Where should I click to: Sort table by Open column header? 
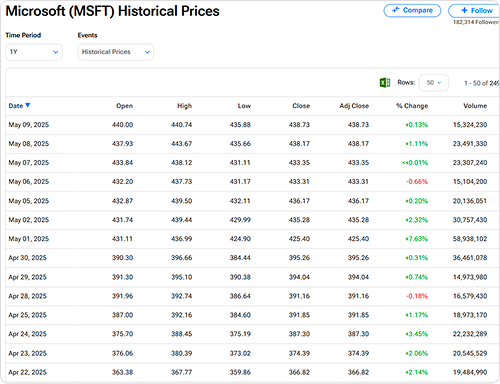click(124, 106)
